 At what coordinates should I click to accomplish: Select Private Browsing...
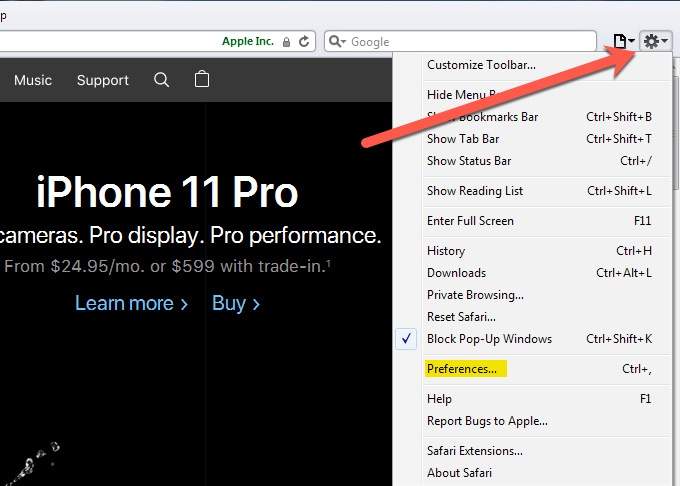(475, 295)
